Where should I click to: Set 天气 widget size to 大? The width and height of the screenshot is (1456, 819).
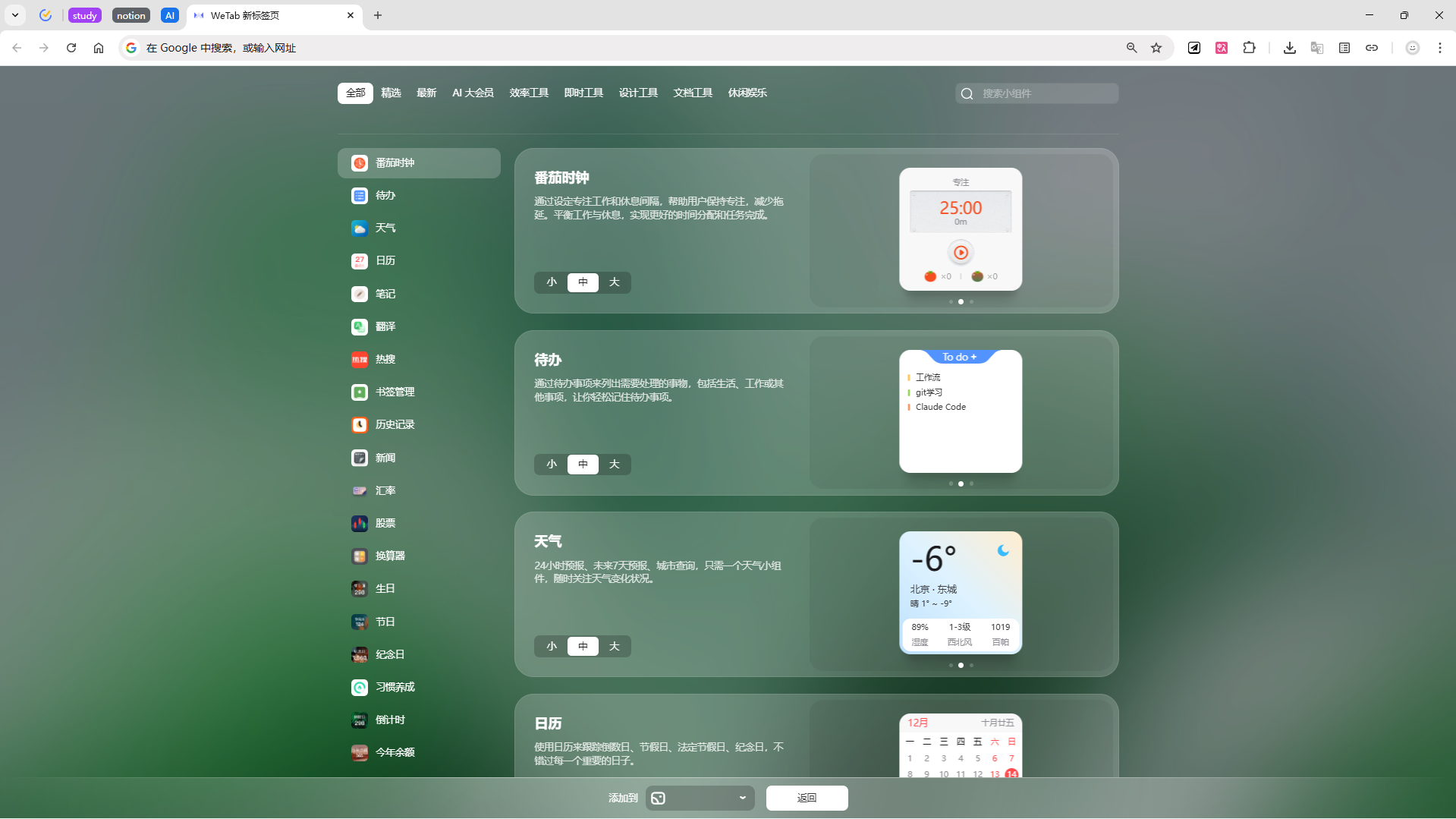pos(615,647)
